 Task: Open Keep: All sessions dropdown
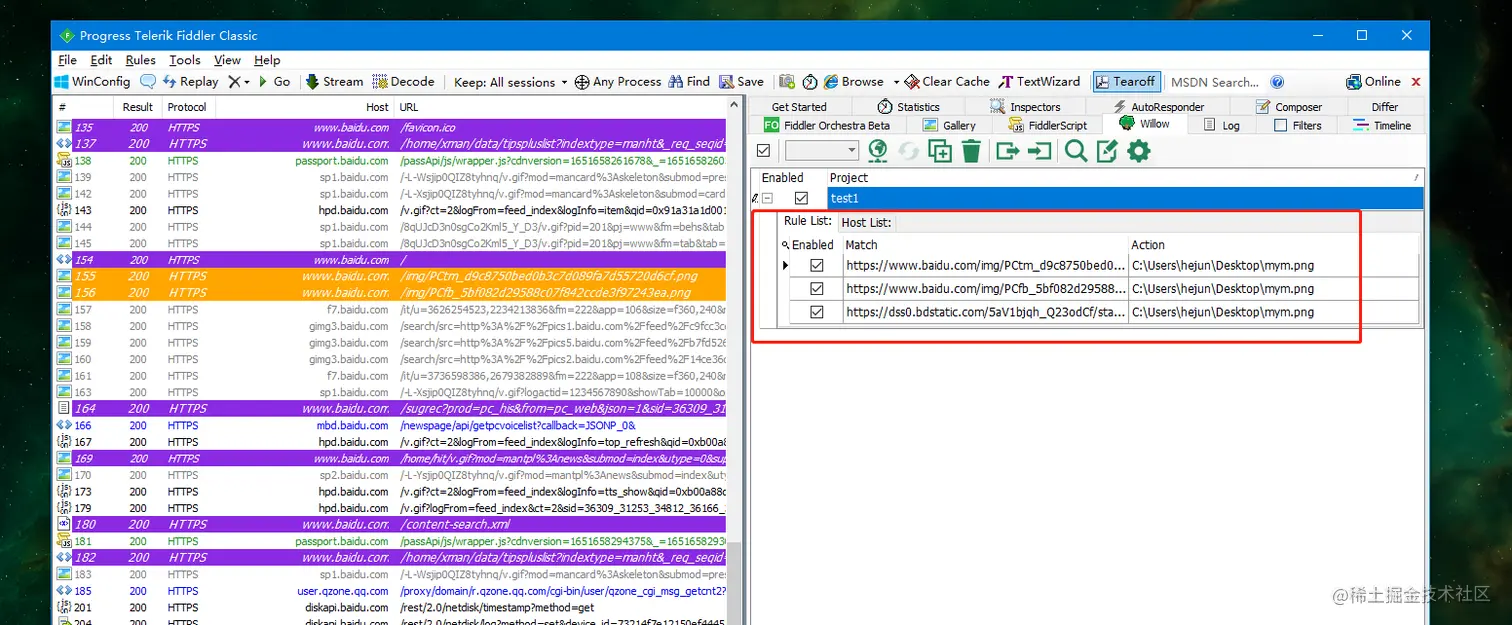510,82
